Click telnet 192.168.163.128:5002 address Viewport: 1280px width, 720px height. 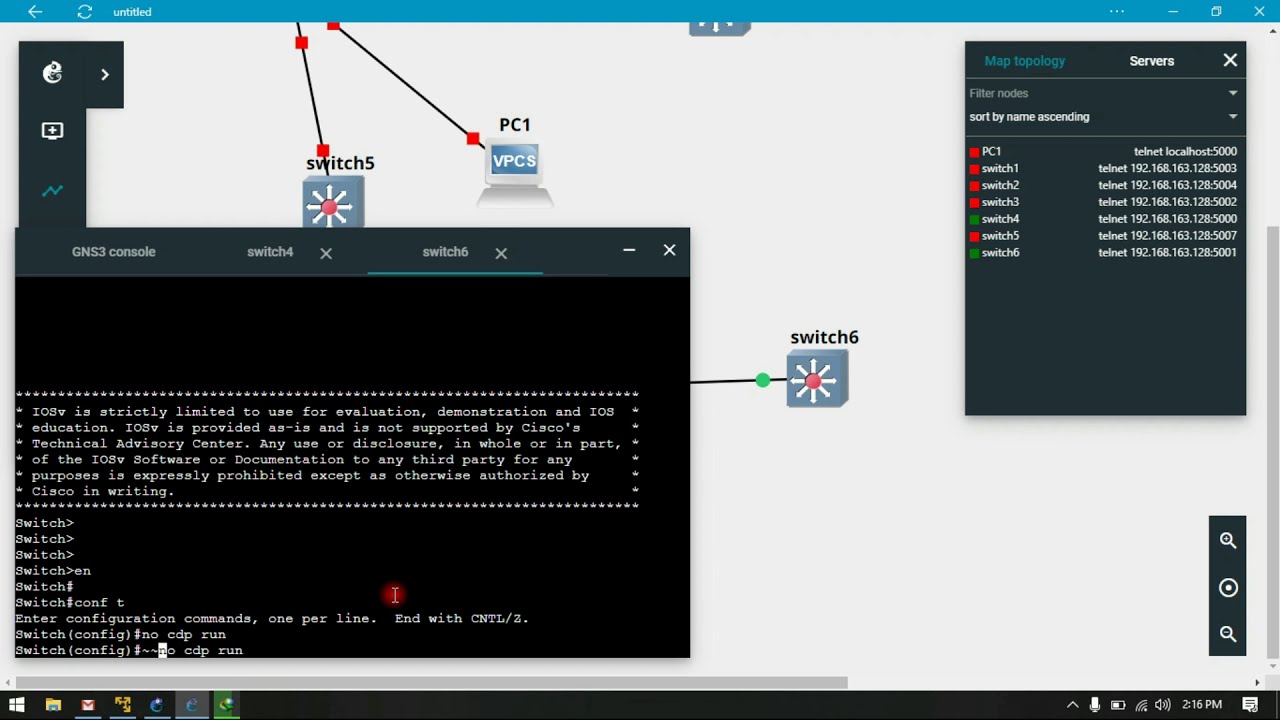click(1167, 203)
